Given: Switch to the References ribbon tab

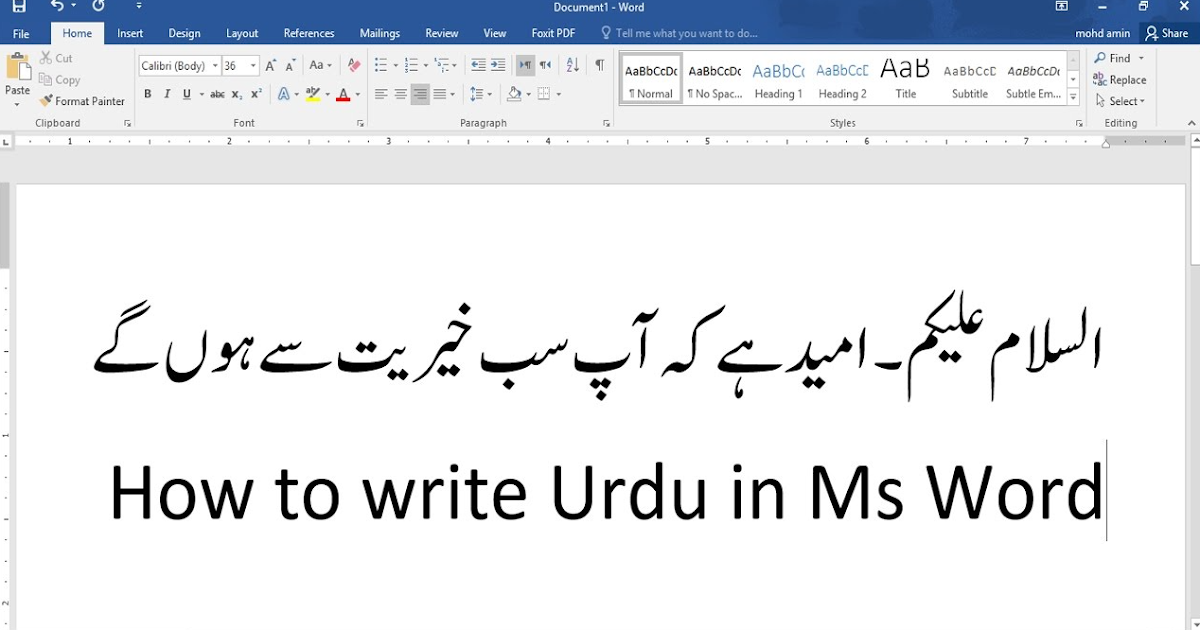Looking at the screenshot, I should pos(308,32).
